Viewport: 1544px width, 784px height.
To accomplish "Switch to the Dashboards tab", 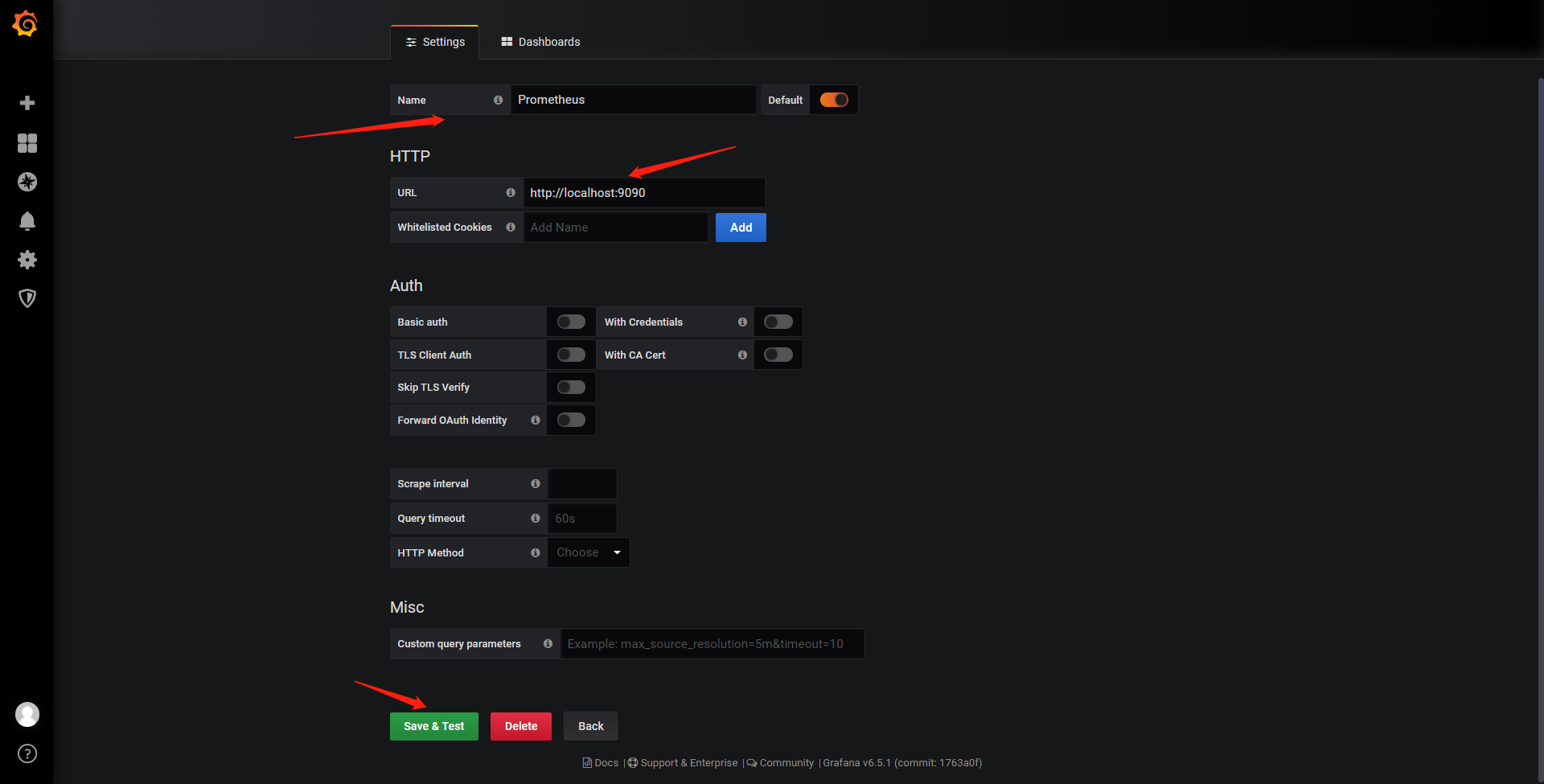I will click(540, 42).
